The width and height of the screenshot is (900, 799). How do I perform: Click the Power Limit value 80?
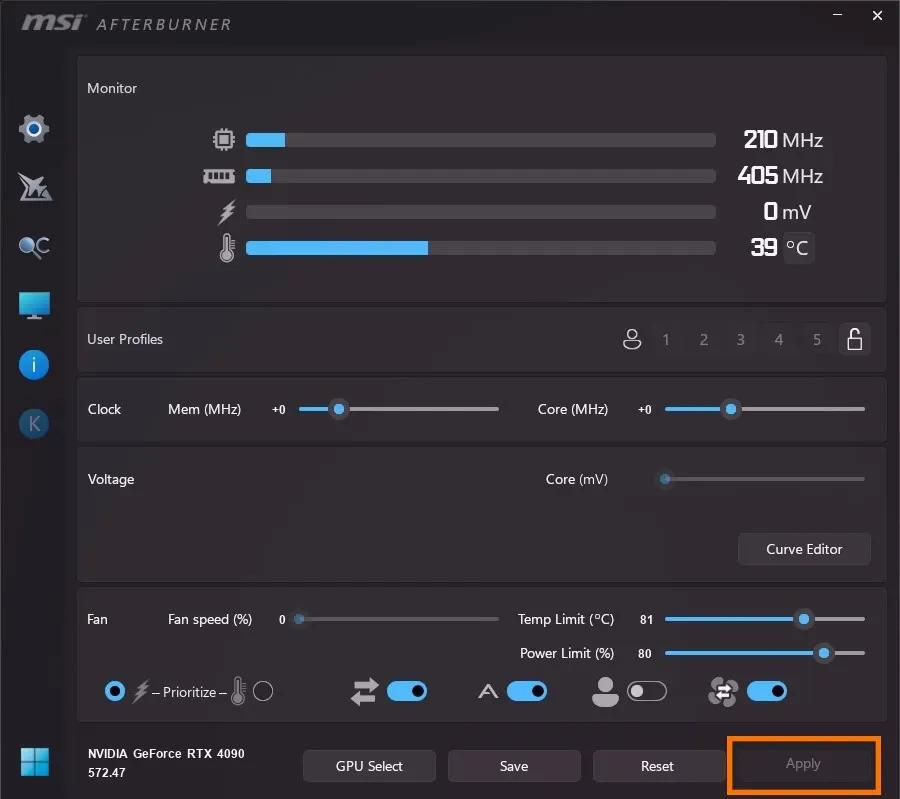pyautogui.click(x=645, y=653)
